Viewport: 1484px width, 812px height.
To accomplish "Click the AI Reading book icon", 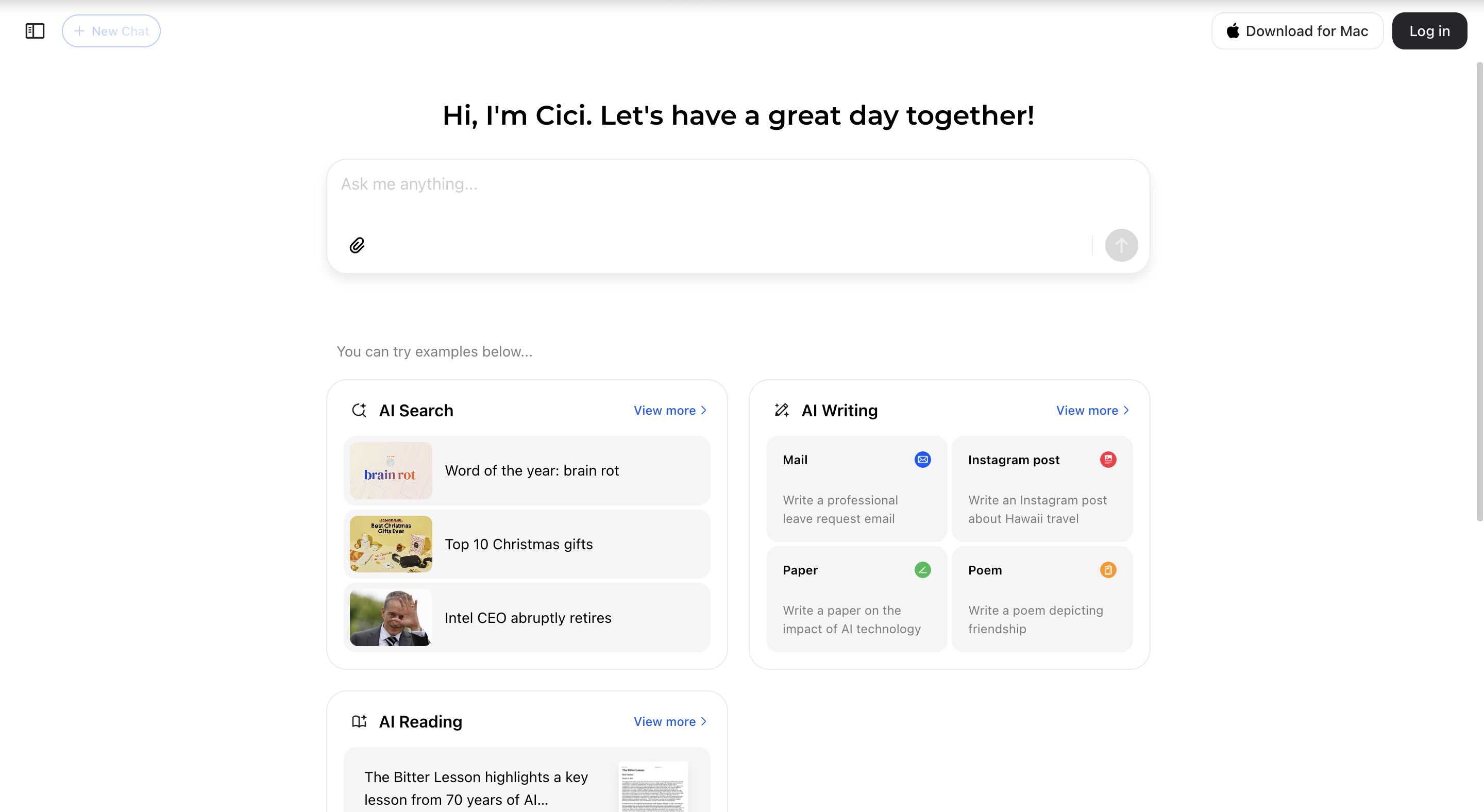I will (x=359, y=722).
